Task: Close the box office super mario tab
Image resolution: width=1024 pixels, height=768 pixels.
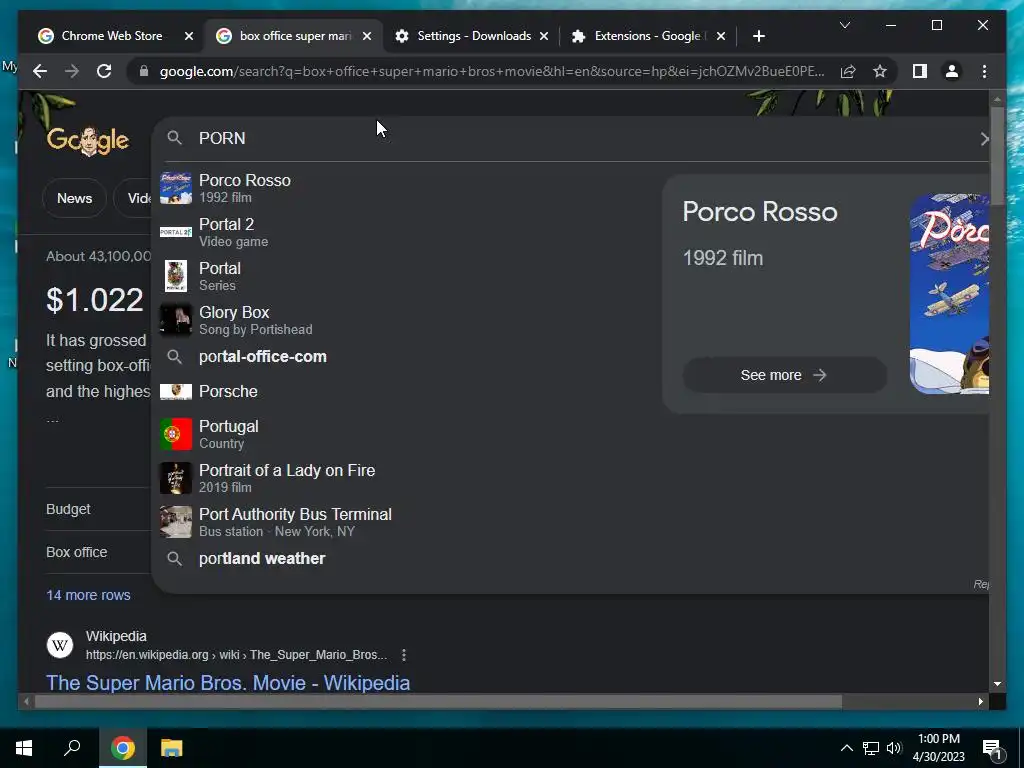Action: pyautogui.click(x=367, y=36)
